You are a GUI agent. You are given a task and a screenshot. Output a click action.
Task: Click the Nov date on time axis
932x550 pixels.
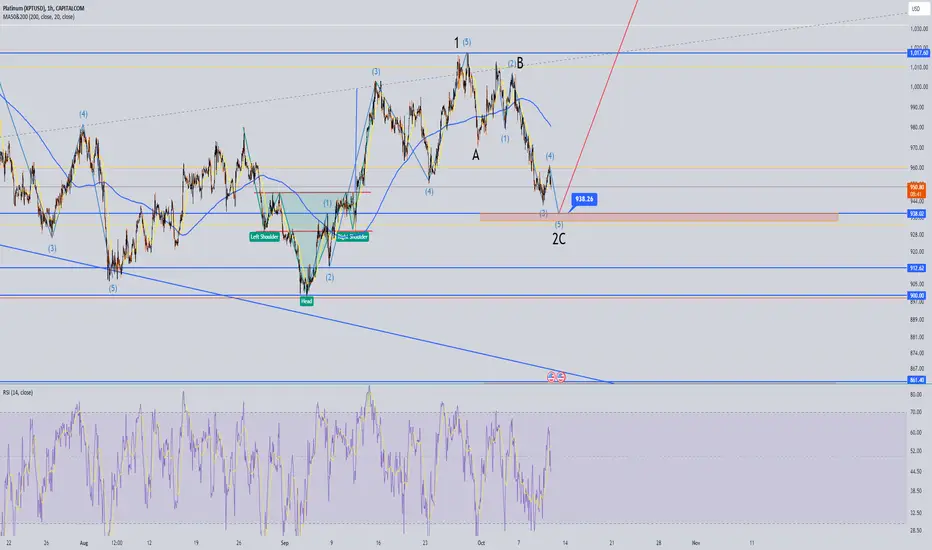695,543
